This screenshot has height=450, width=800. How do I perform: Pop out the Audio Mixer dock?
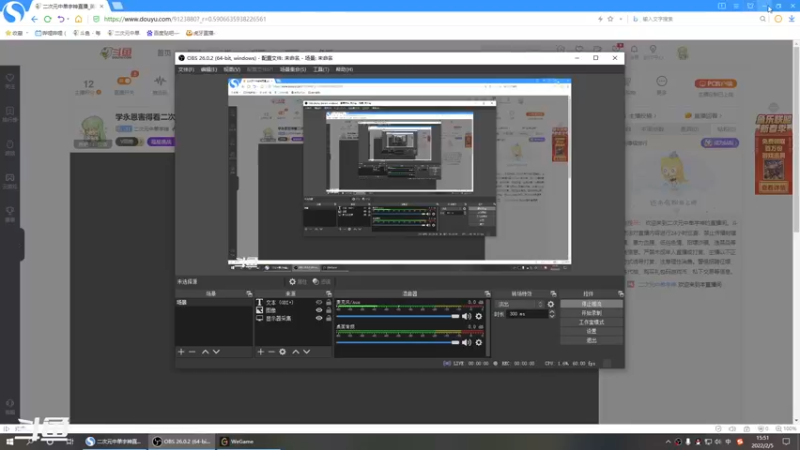[x=487, y=294]
